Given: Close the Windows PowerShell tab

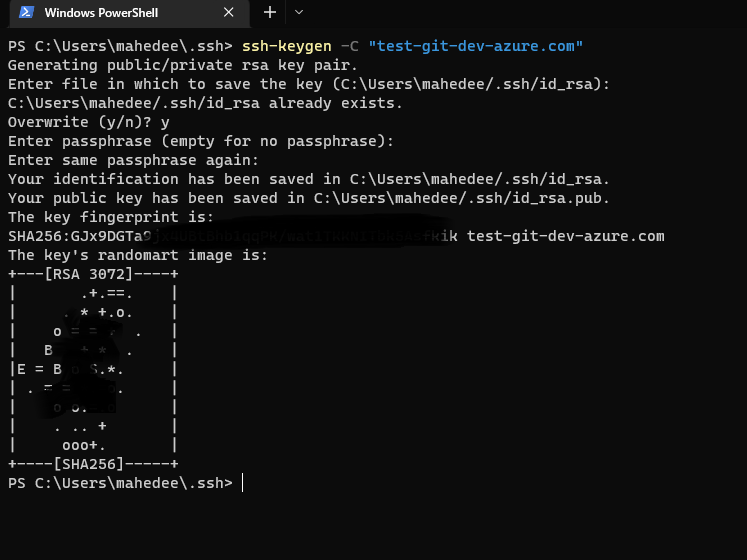Looking at the screenshot, I should pyautogui.click(x=229, y=12).
